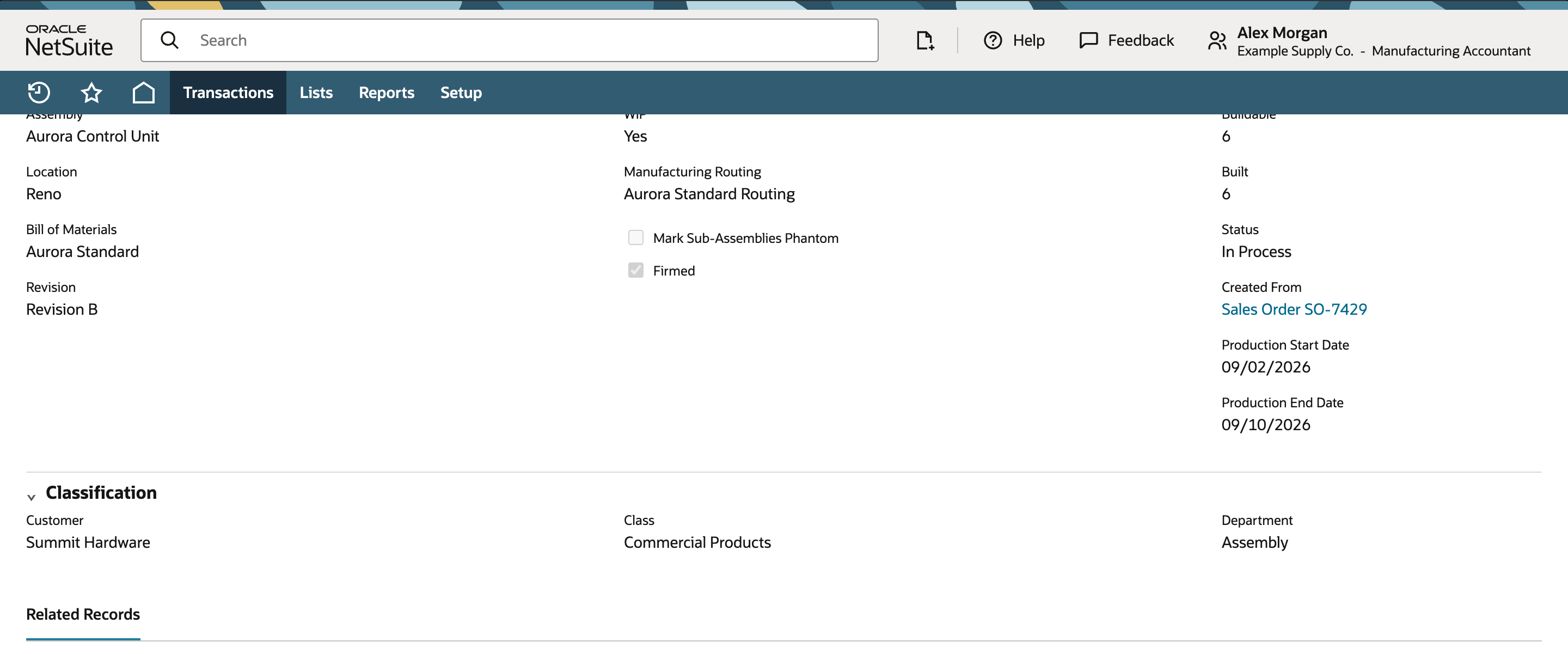Viewport: 1568px width, 654px height.
Task: Open the Recent Records history icon
Action: coord(38,93)
